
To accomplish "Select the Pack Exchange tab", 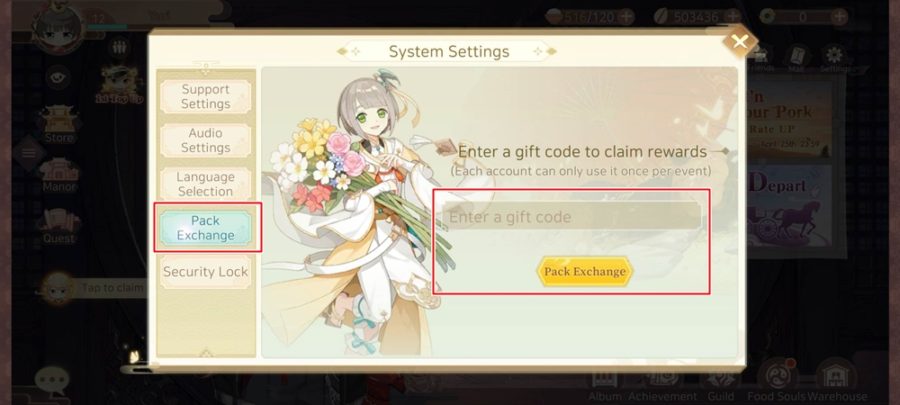I will [205, 228].
